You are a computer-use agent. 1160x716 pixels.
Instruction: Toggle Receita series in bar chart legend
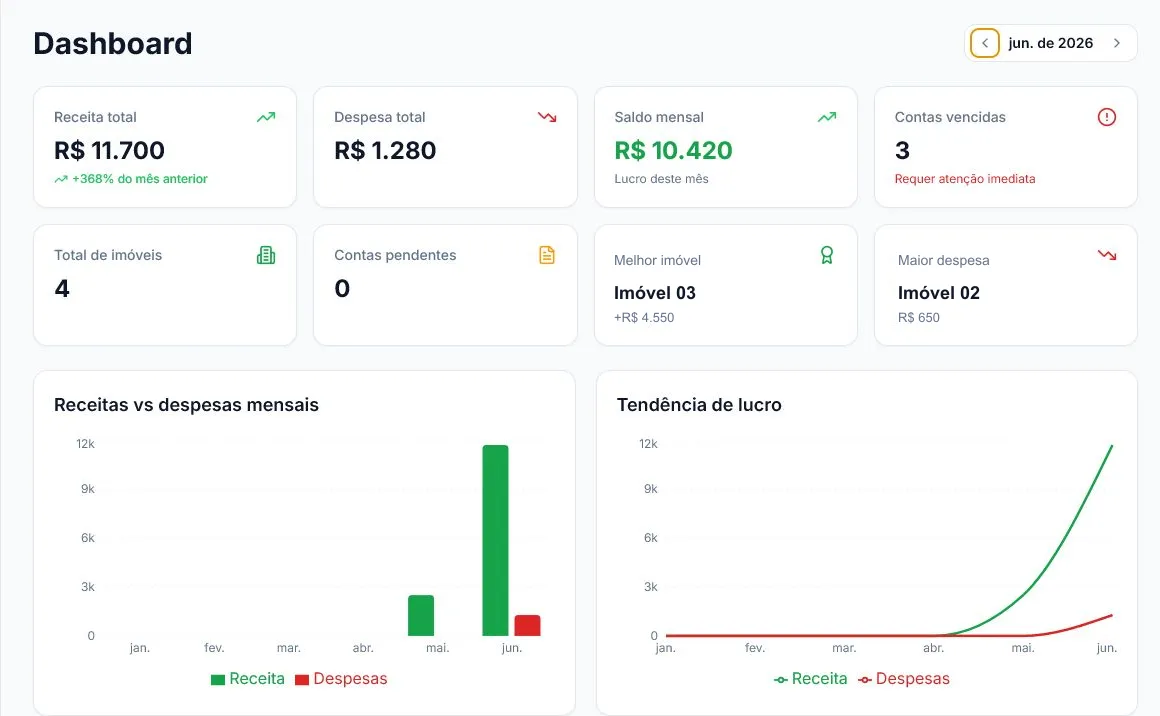tap(248, 678)
